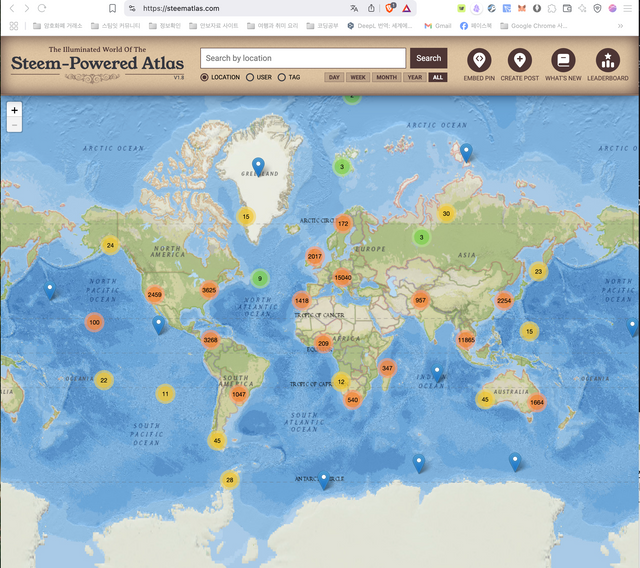Click the Steem-Powered Atlas title logo
Screen dimensions: 640x568
[97, 63]
